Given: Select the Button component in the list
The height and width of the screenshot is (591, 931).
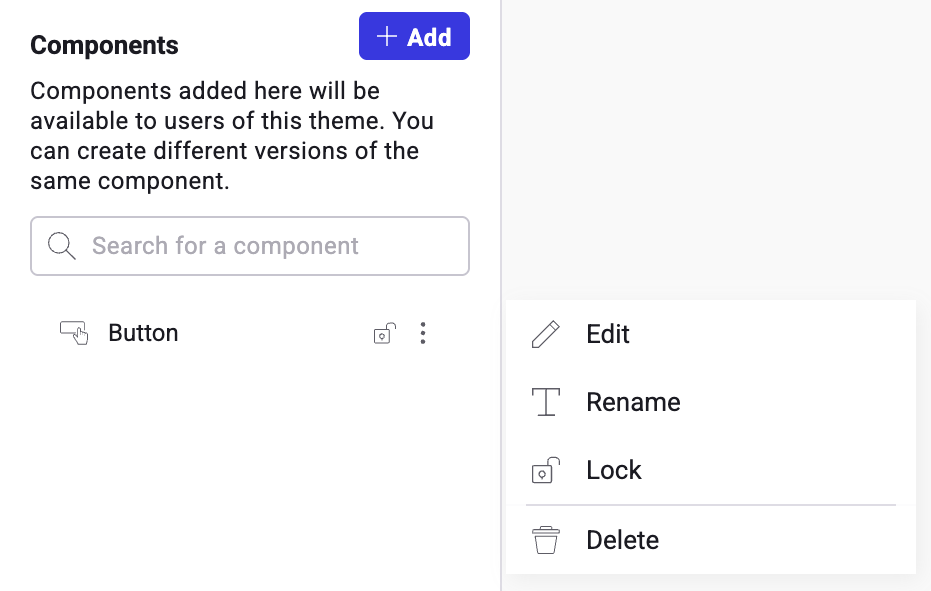Looking at the screenshot, I should (143, 333).
